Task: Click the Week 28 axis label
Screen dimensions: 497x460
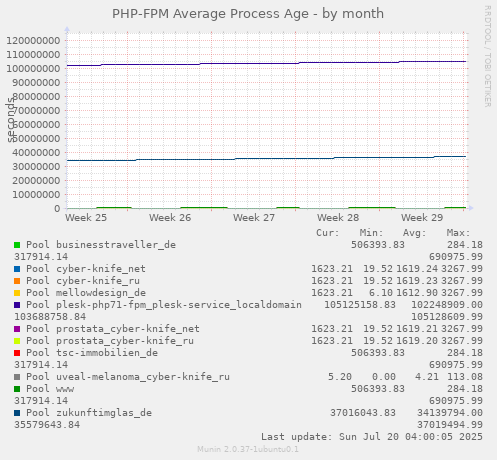Action: [338, 218]
